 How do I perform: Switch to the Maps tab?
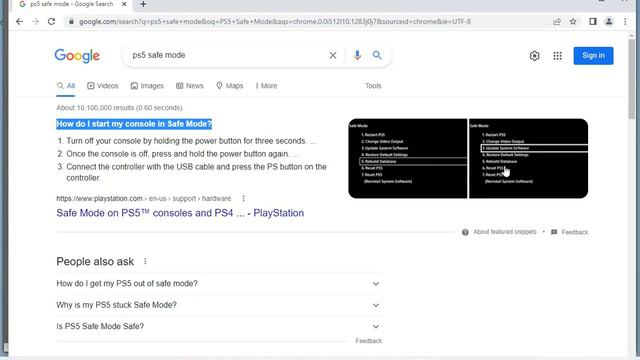229,86
